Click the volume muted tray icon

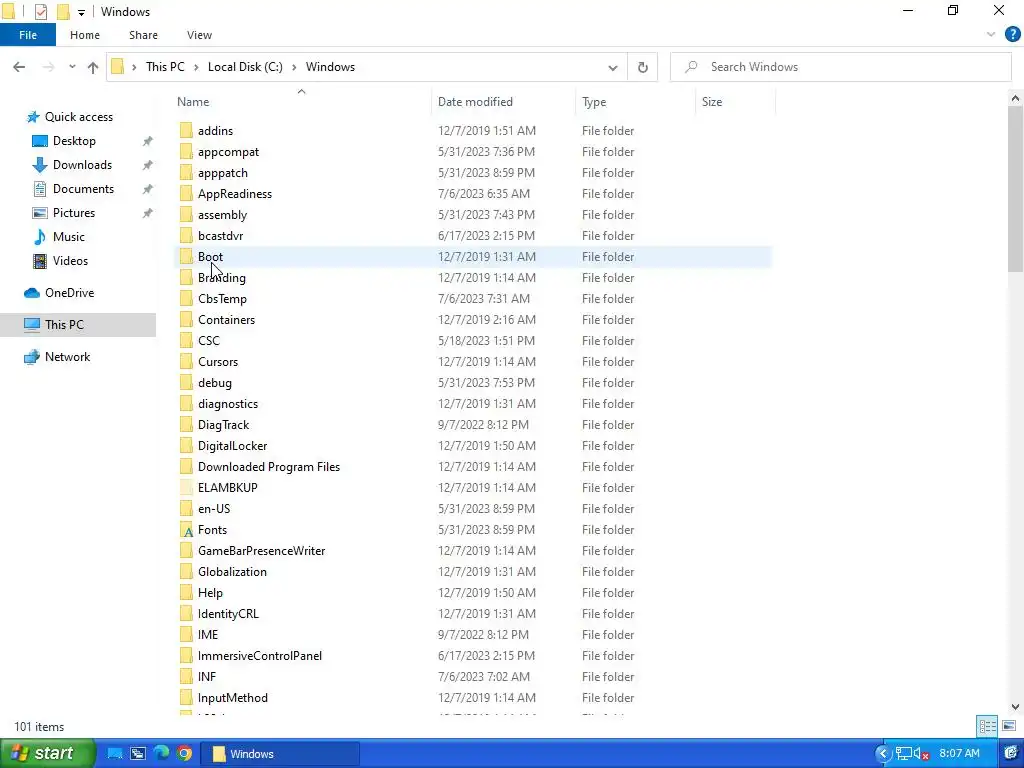921,754
